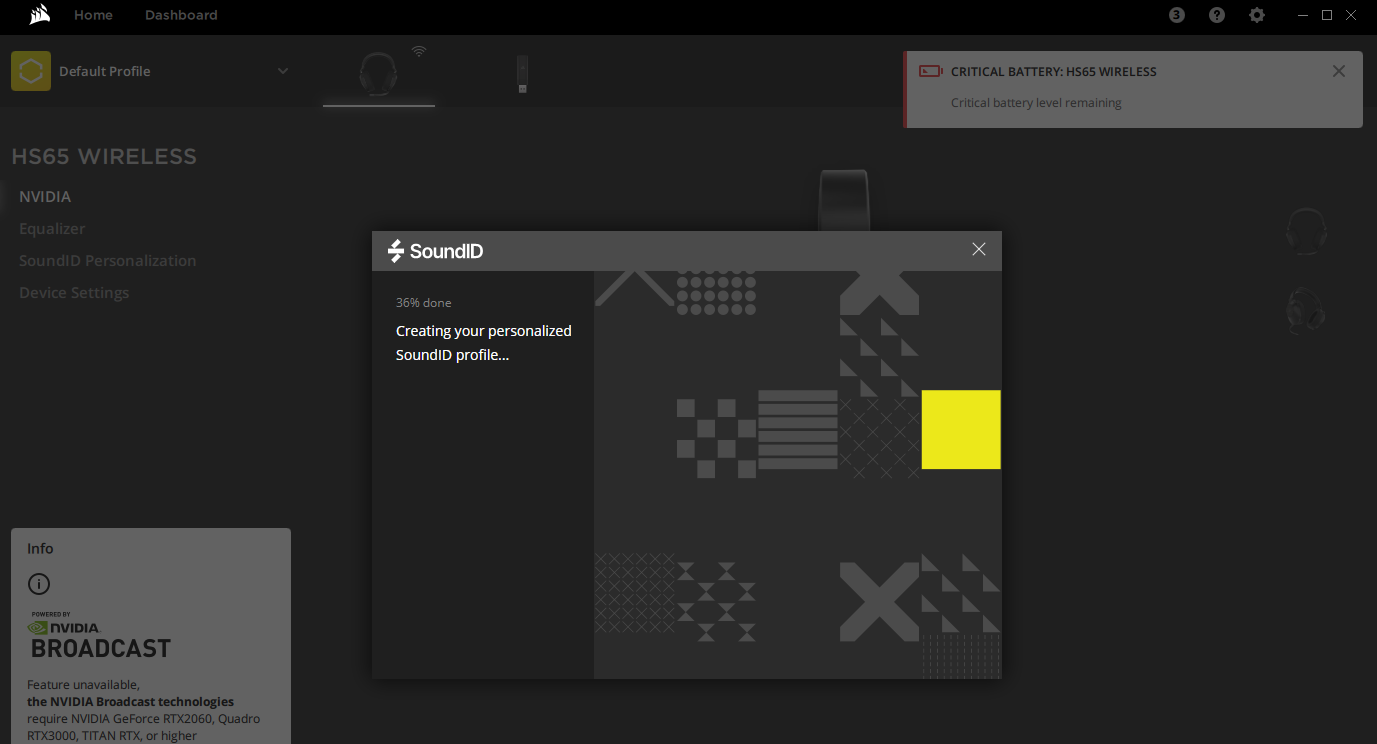Select upper headset thumbnail on right side

point(1306,231)
